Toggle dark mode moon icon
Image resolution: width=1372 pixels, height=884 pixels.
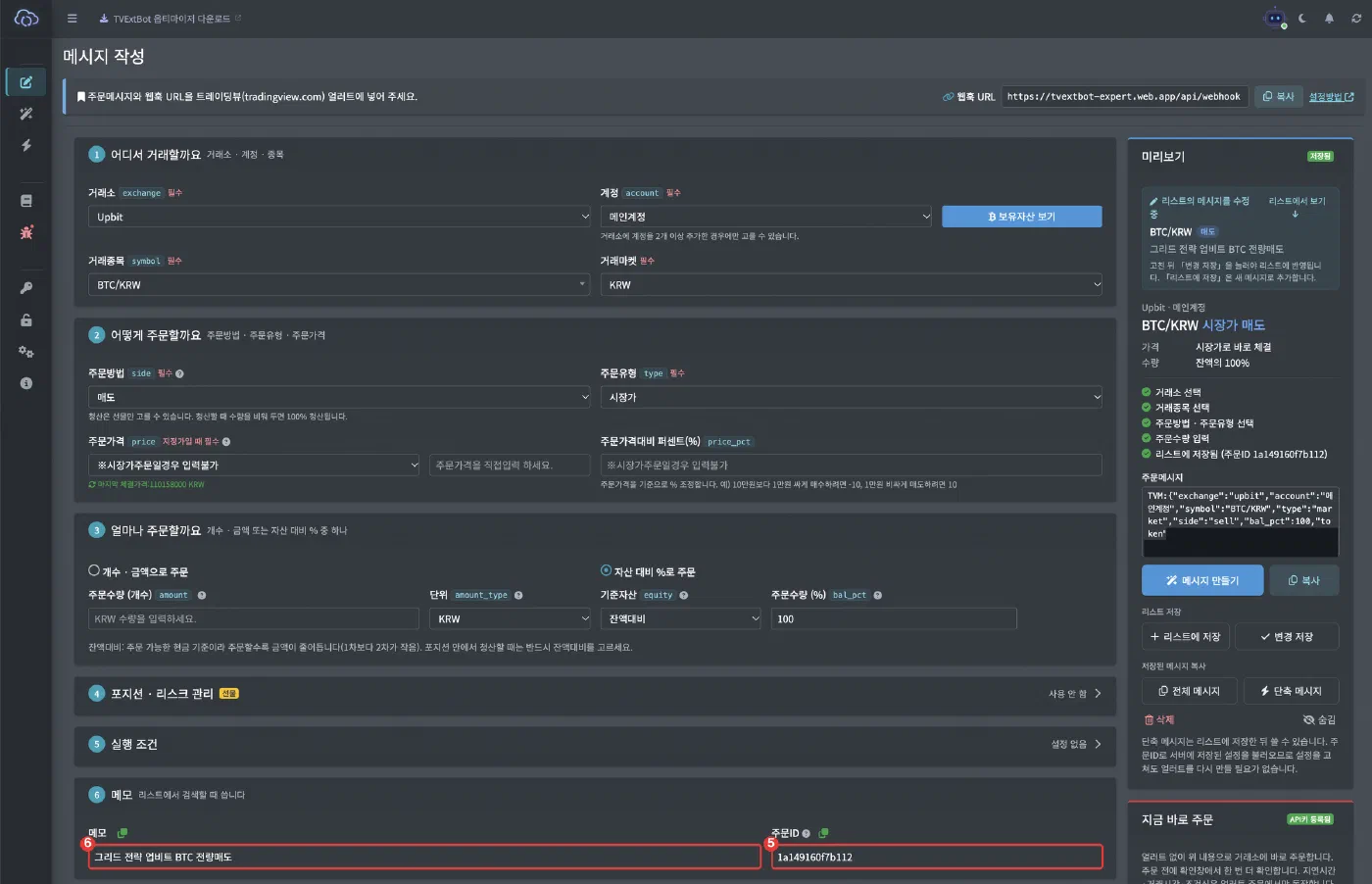click(1302, 19)
